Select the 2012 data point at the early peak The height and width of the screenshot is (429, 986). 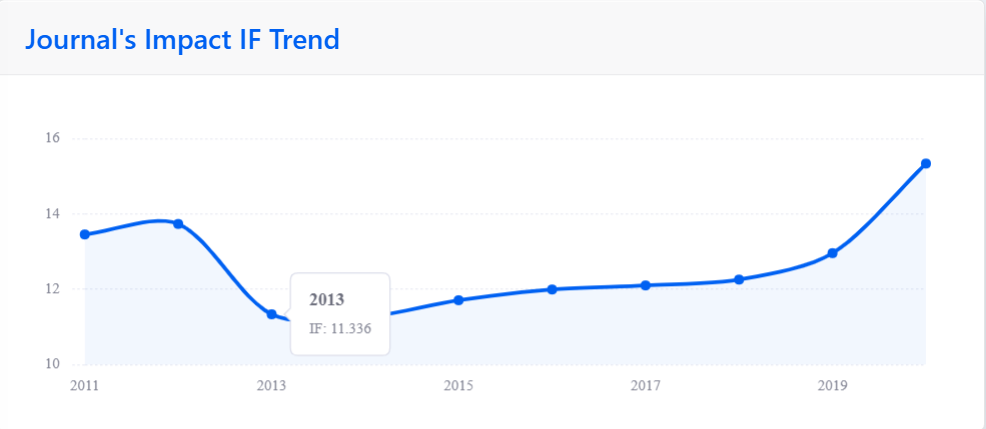click(x=178, y=224)
